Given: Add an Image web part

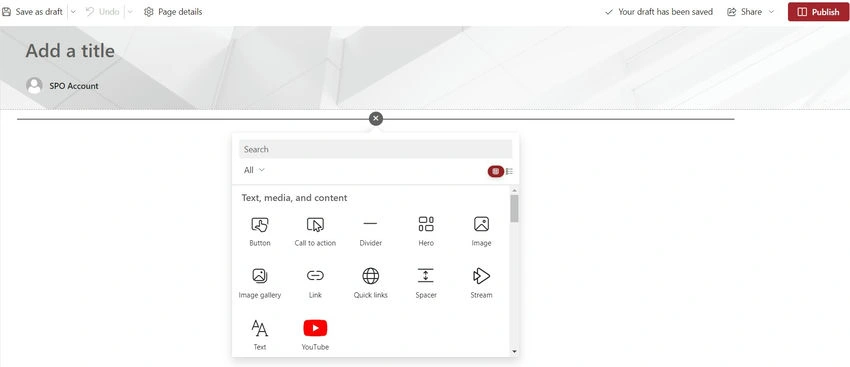Looking at the screenshot, I should [481, 231].
